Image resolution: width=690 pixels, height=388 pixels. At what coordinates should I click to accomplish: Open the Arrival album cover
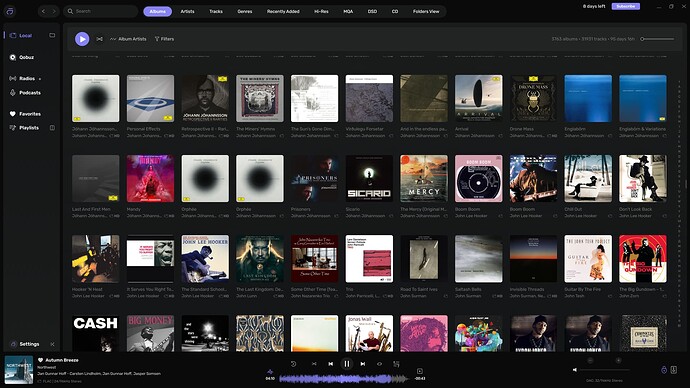[x=479, y=99]
